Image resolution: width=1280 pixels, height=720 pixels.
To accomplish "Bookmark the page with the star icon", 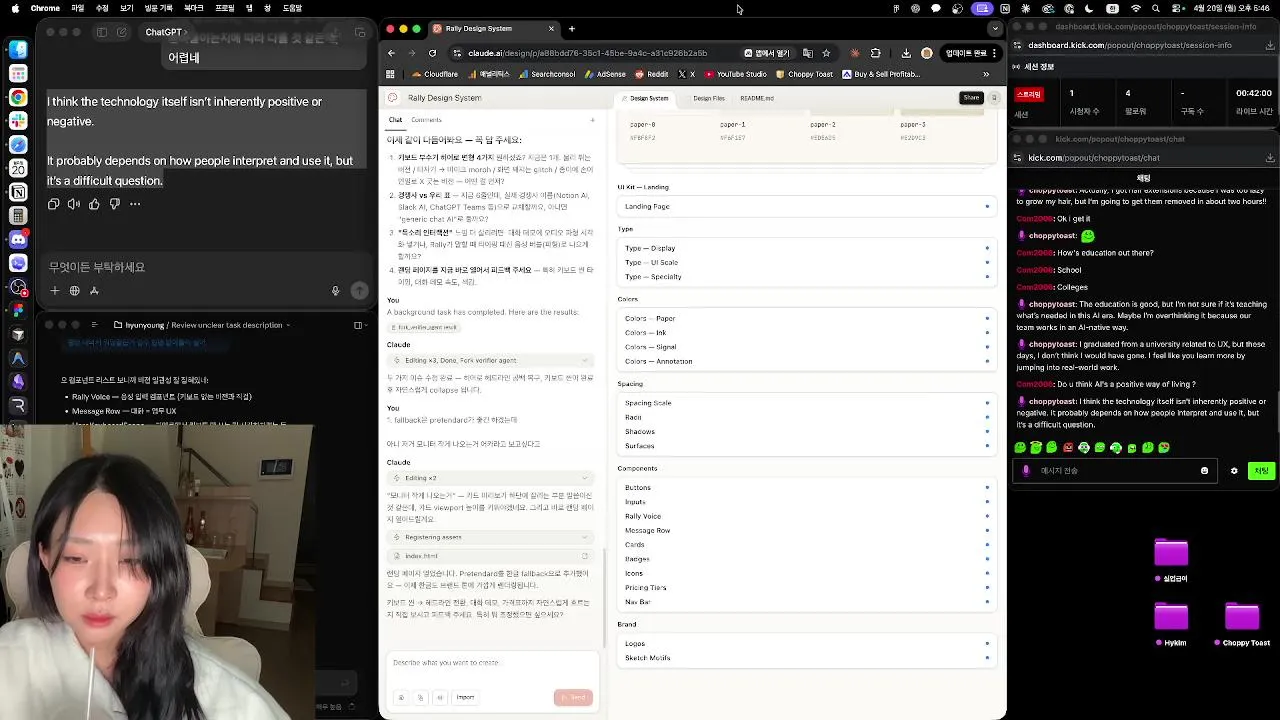I will [x=826, y=53].
